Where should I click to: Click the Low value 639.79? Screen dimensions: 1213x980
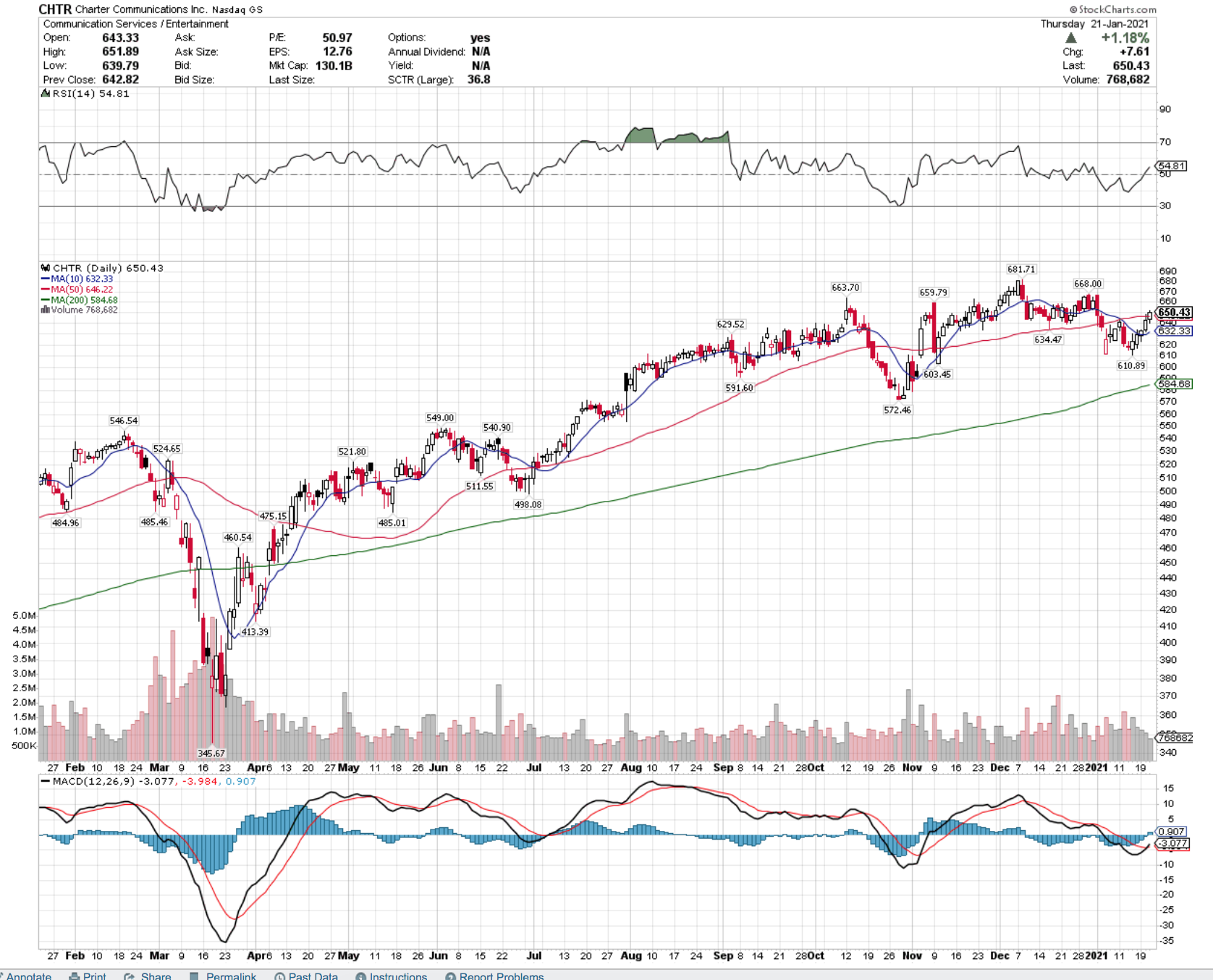121,65
